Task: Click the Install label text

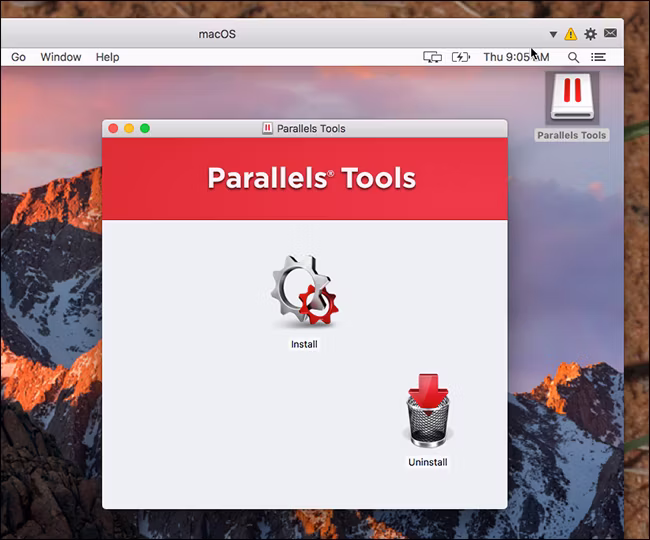Action: tap(304, 344)
